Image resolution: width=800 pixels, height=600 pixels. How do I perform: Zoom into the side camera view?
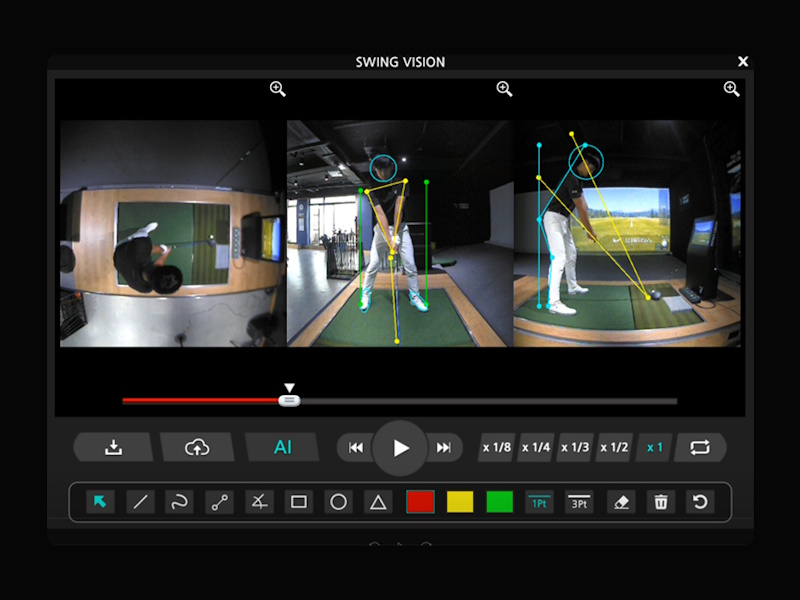tap(732, 89)
